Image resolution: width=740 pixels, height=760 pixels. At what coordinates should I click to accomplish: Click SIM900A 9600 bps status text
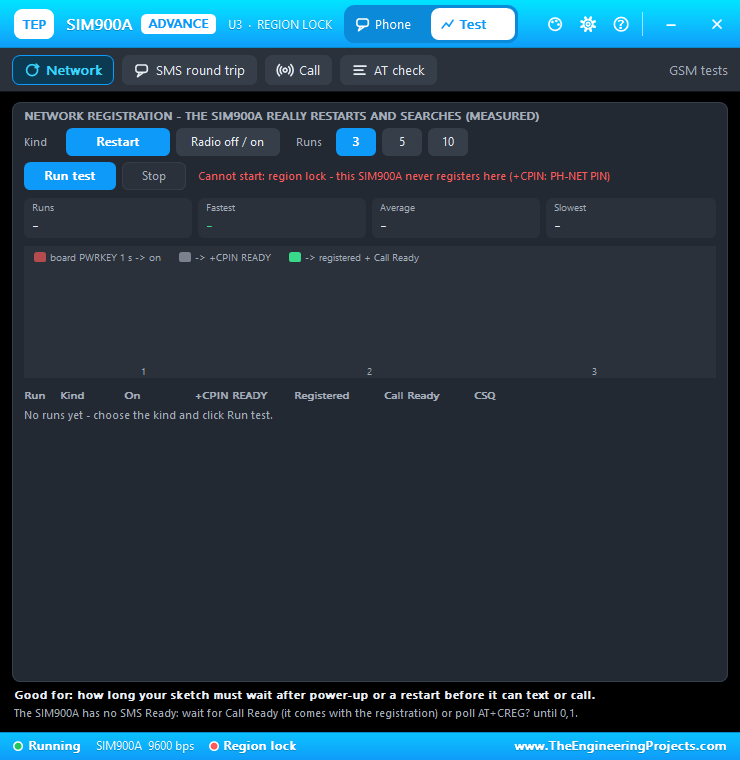(x=145, y=746)
